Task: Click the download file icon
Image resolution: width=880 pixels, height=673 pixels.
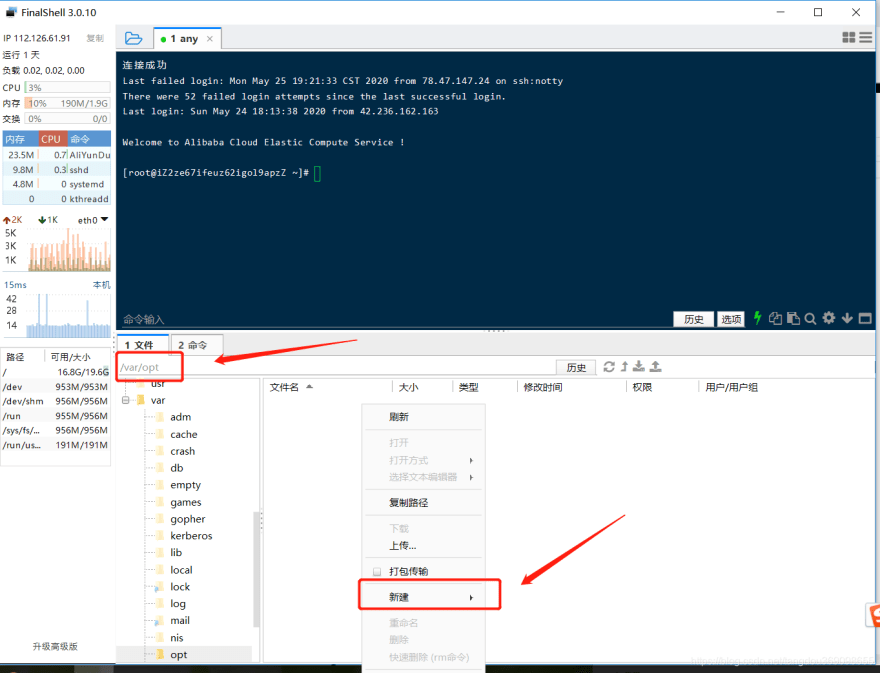Action: (639, 367)
